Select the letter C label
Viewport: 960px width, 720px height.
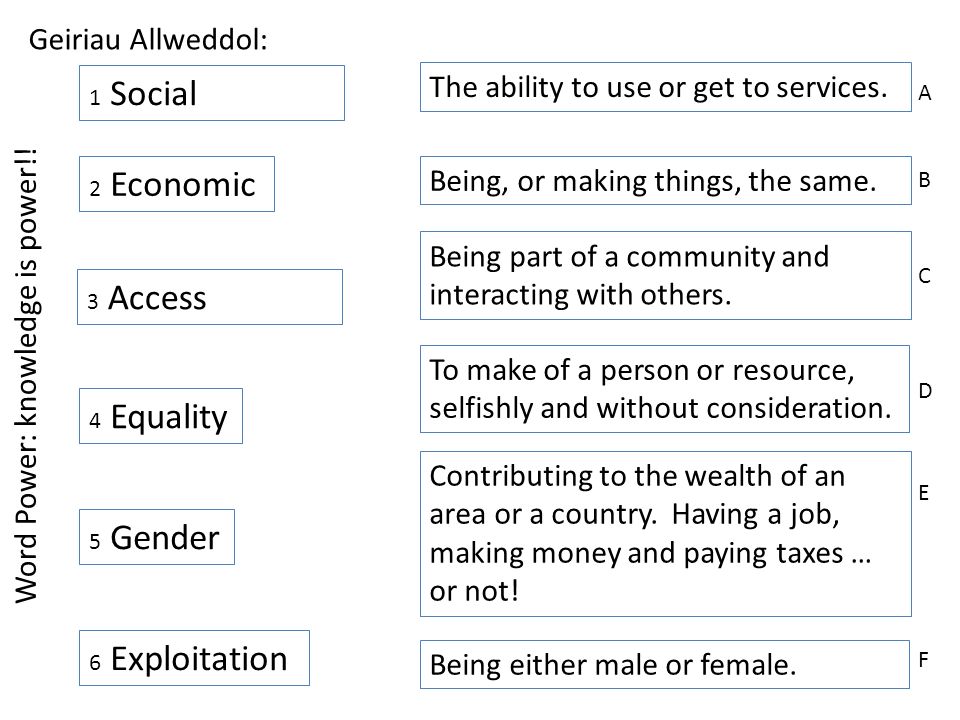[x=924, y=276]
